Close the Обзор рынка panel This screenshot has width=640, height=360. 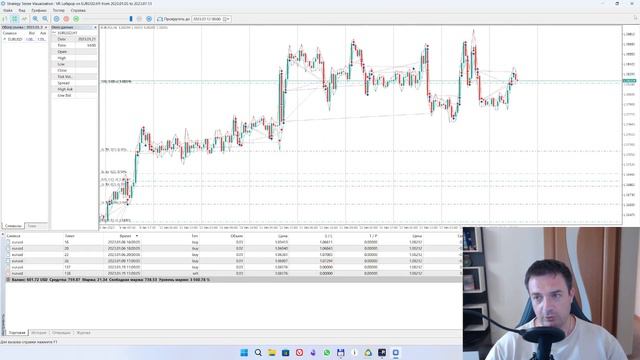[x=46, y=27]
